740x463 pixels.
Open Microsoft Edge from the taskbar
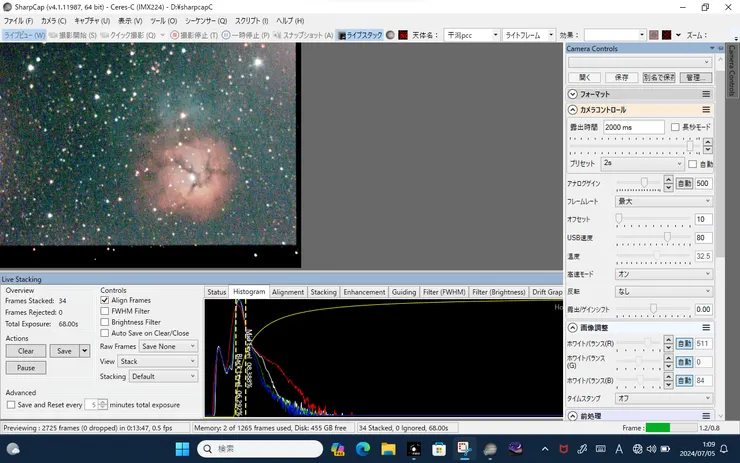coord(363,448)
